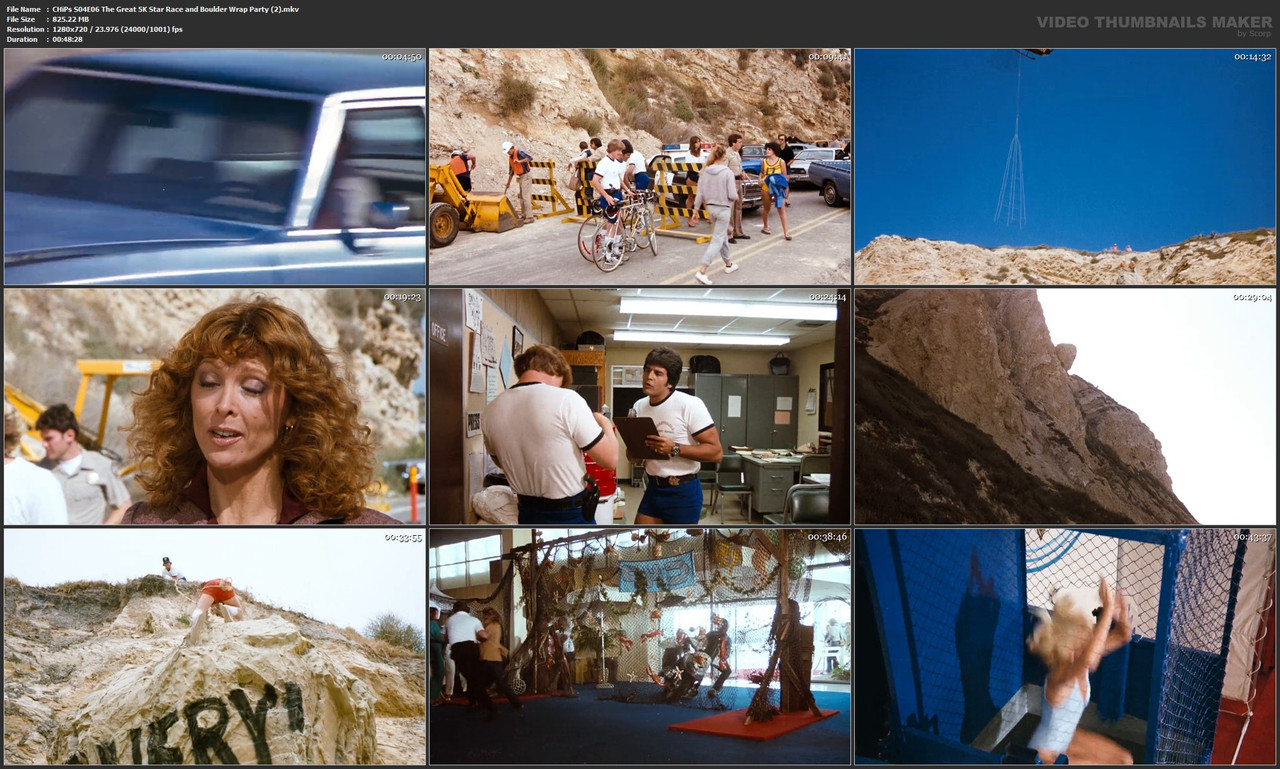Click the 00:24:14 timestamp label
The height and width of the screenshot is (769, 1280).
pyautogui.click(x=827, y=297)
